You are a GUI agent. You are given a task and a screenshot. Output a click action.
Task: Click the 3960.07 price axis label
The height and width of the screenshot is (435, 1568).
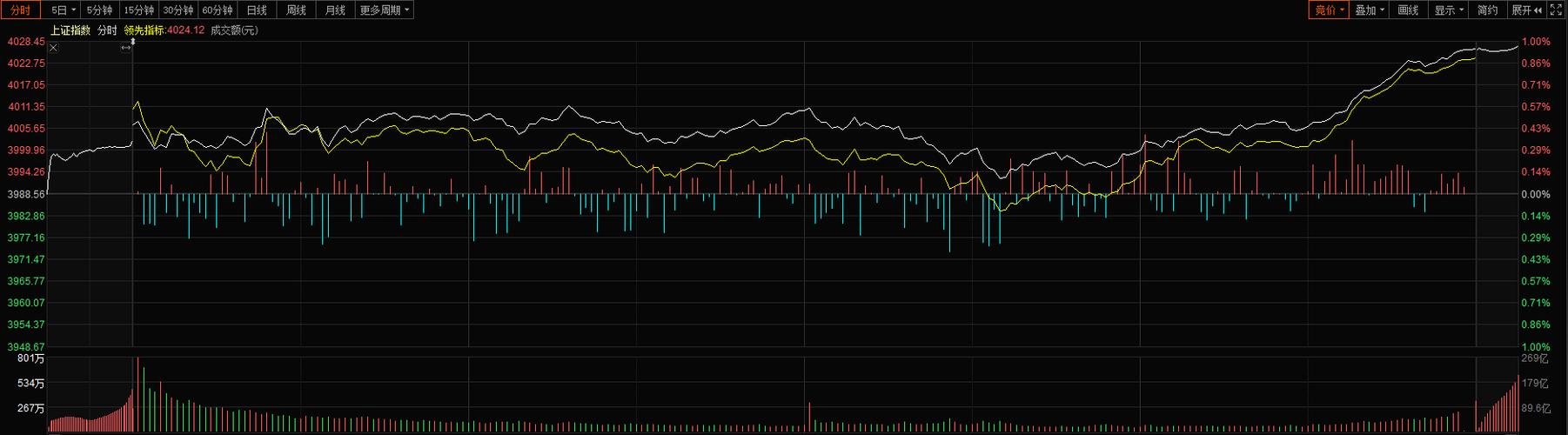26,303
